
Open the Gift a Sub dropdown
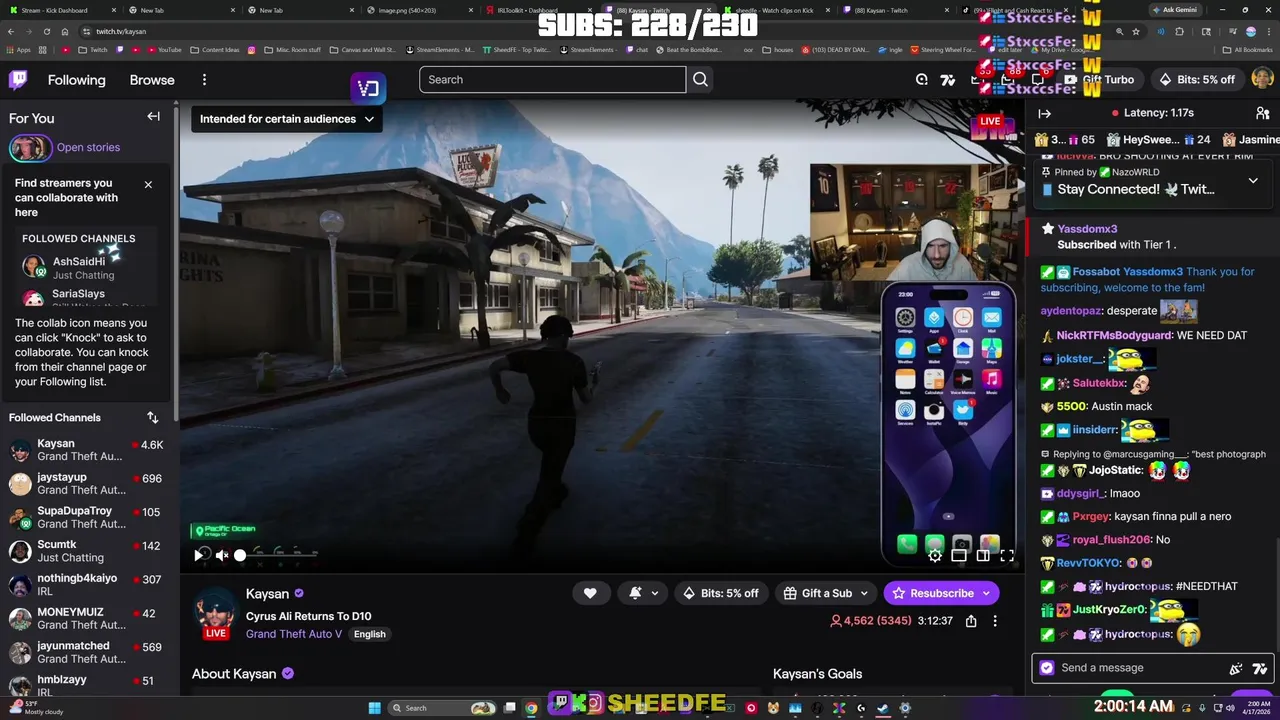(827, 593)
